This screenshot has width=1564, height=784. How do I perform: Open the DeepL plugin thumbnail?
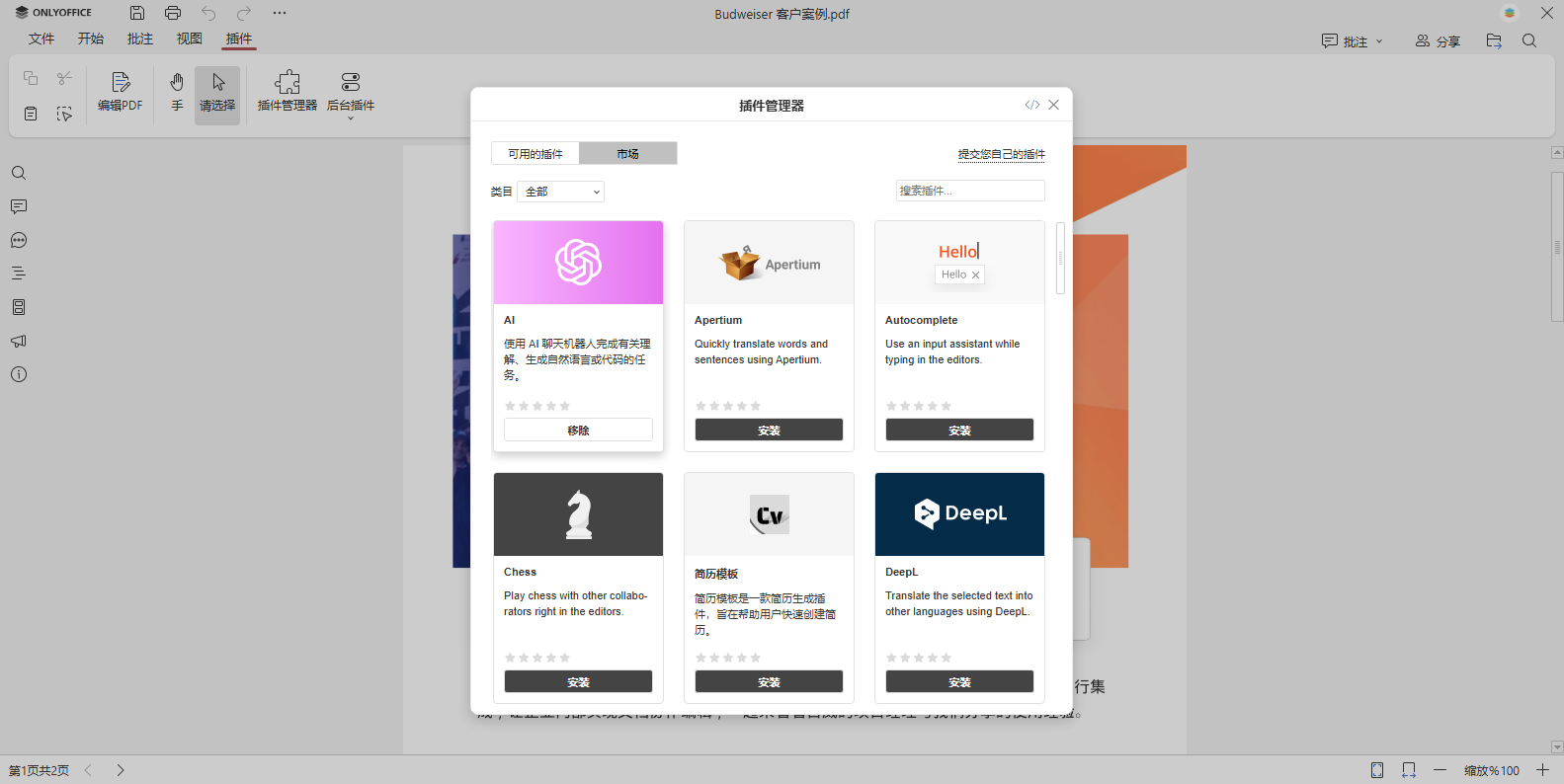click(959, 514)
